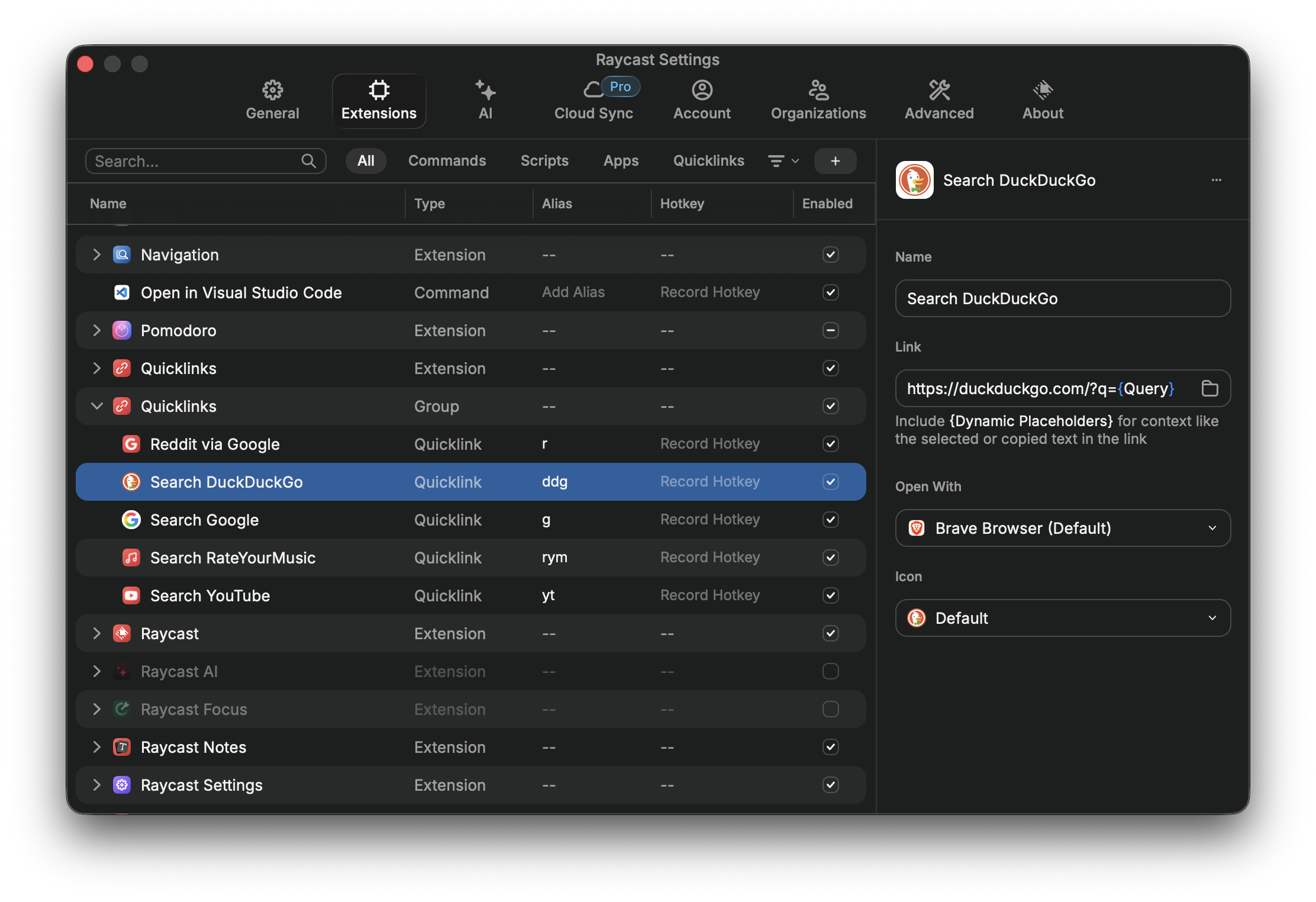Open the About tab

[1043, 101]
